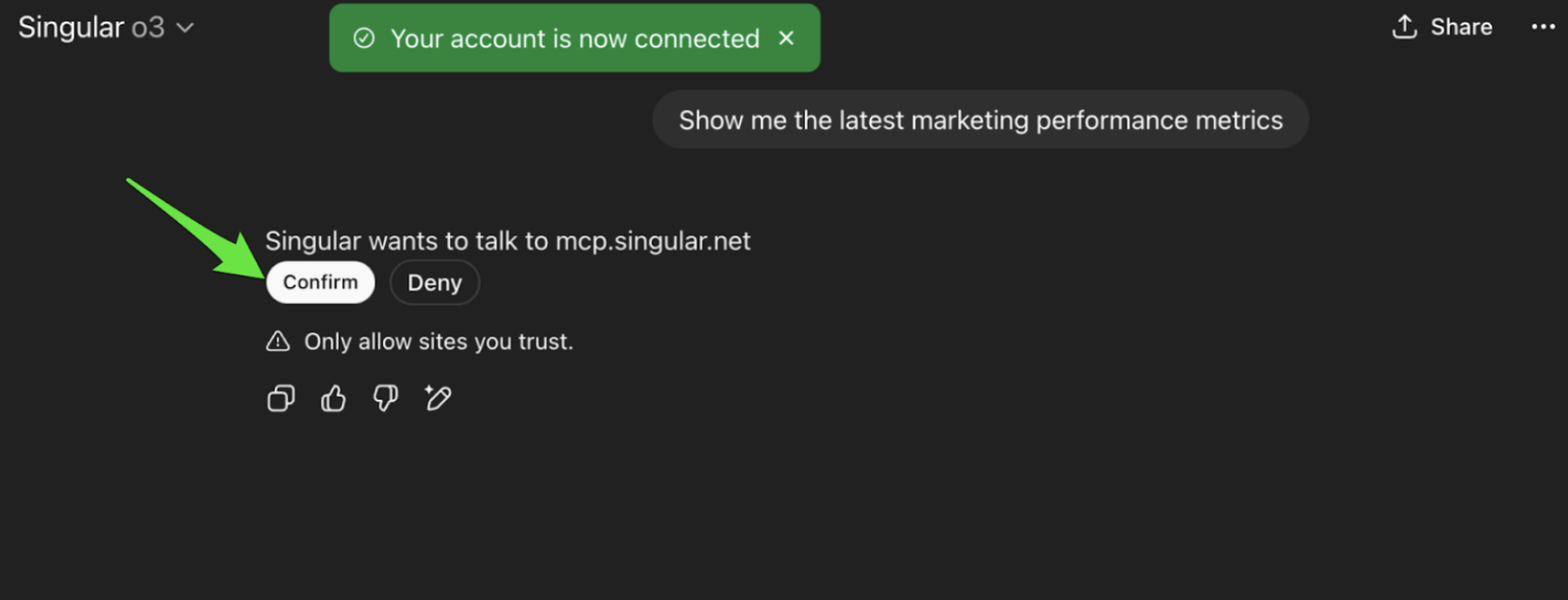This screenshot has width=1568, height=600.
Task: Click the warning triangle next to trust message
Action: pos(279,340)
